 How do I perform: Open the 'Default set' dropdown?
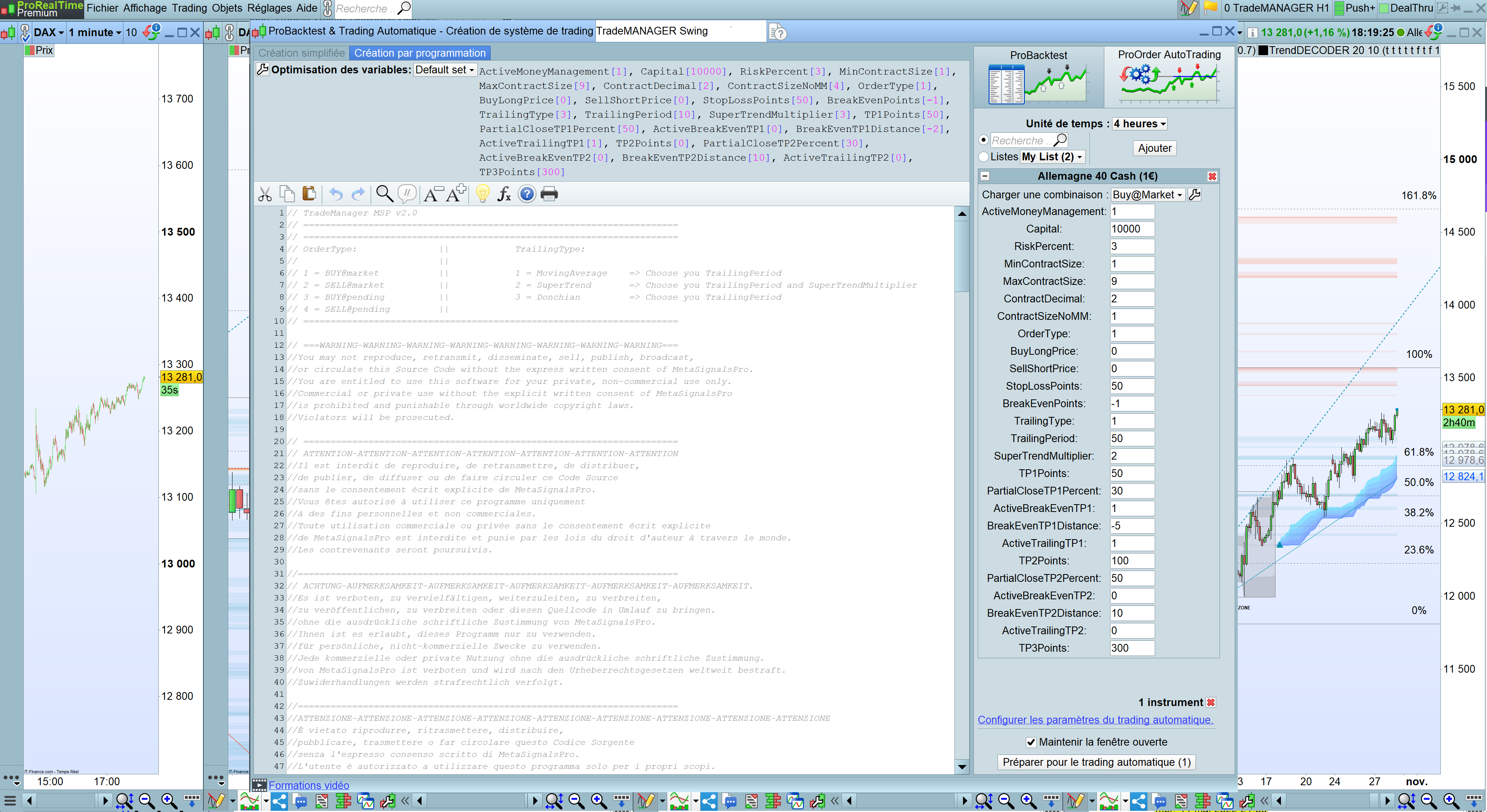pos(444,70)
